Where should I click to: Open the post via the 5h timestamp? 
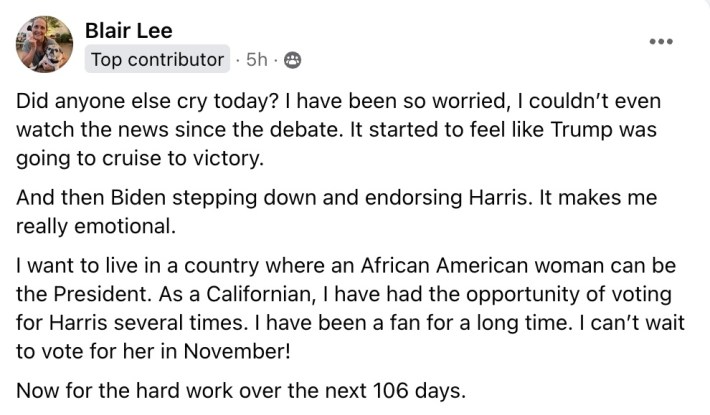pos(257,60)
